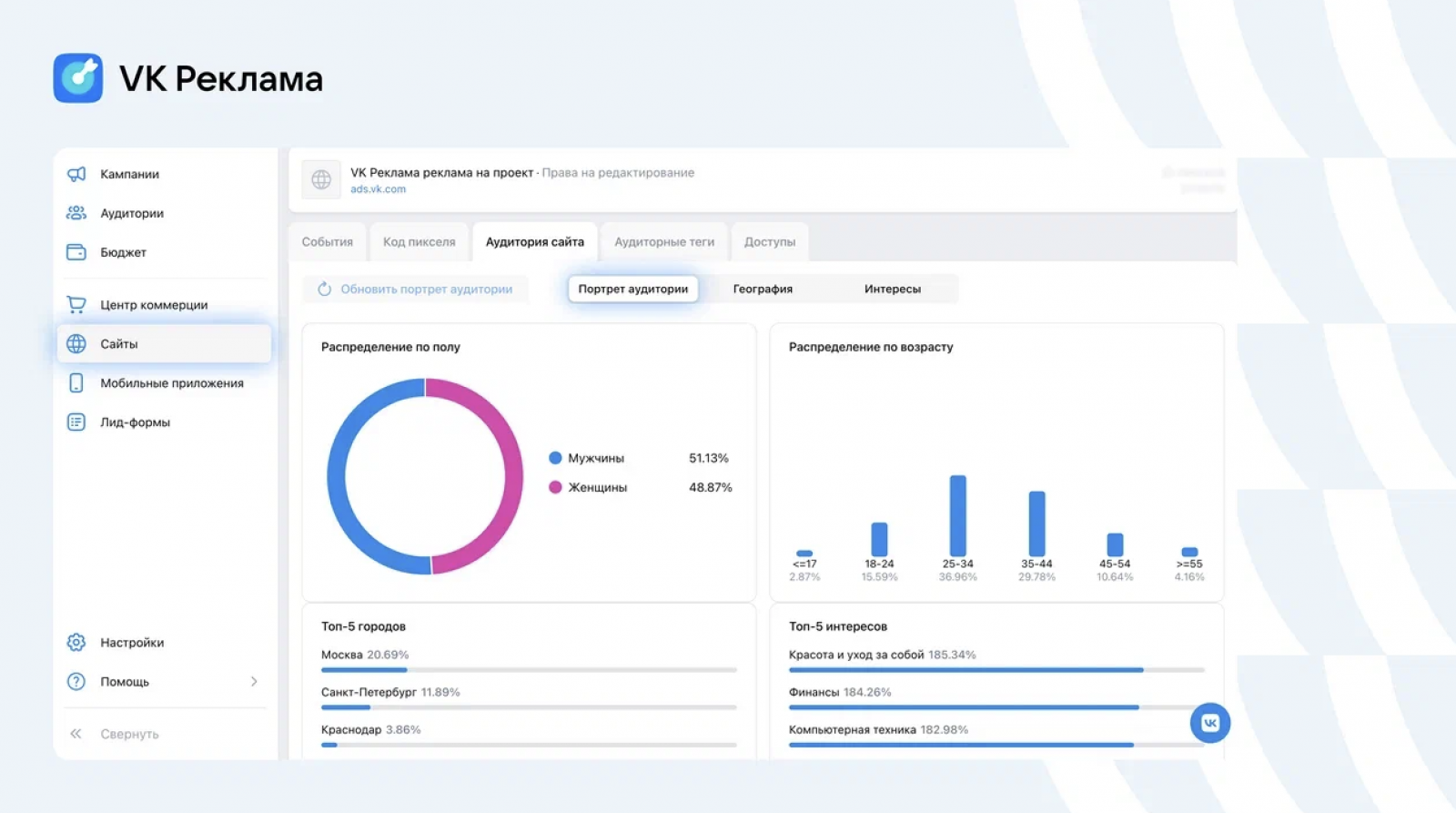Click the Budget wallet icon
1456x813 pixels.
tap(76, 252)
